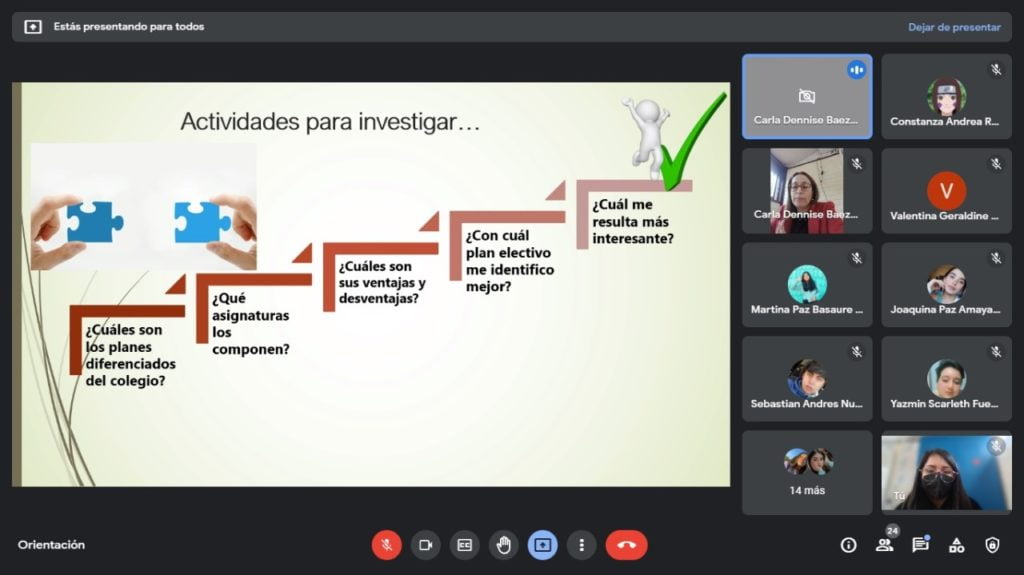This screenshot has height=575, width=1024.
Task: Open the meeting details info icon
Action: click(x=848, y=545)
